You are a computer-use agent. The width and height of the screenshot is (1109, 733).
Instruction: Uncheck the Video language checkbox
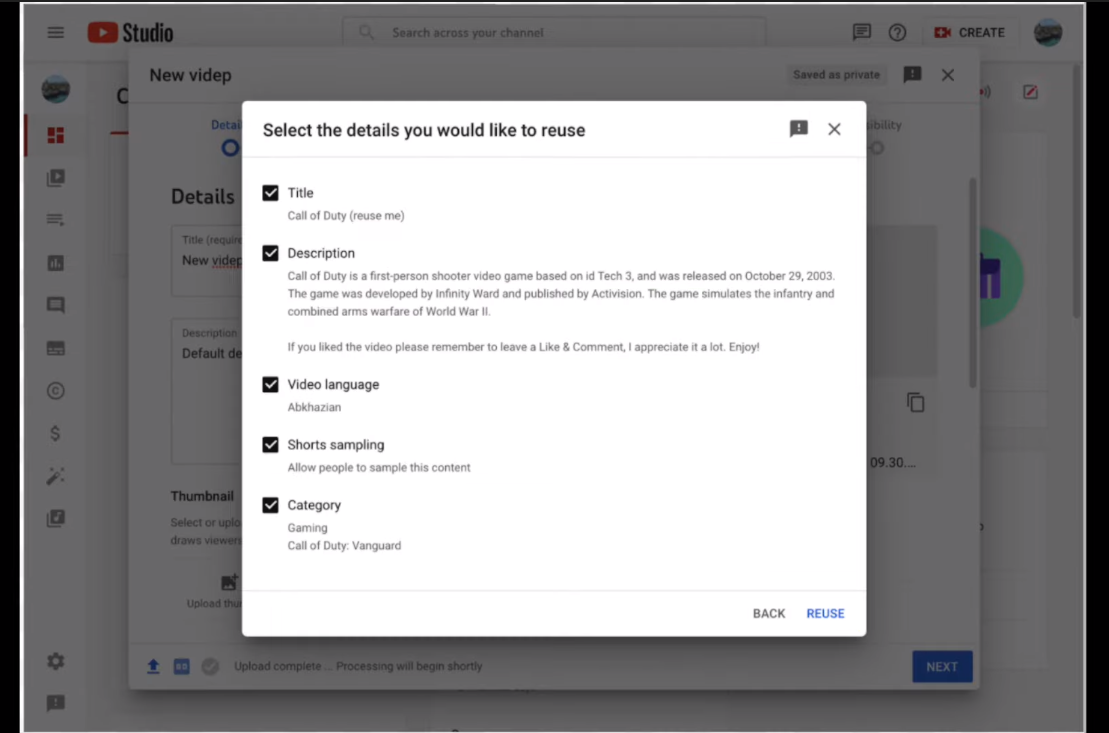point(270,384)
